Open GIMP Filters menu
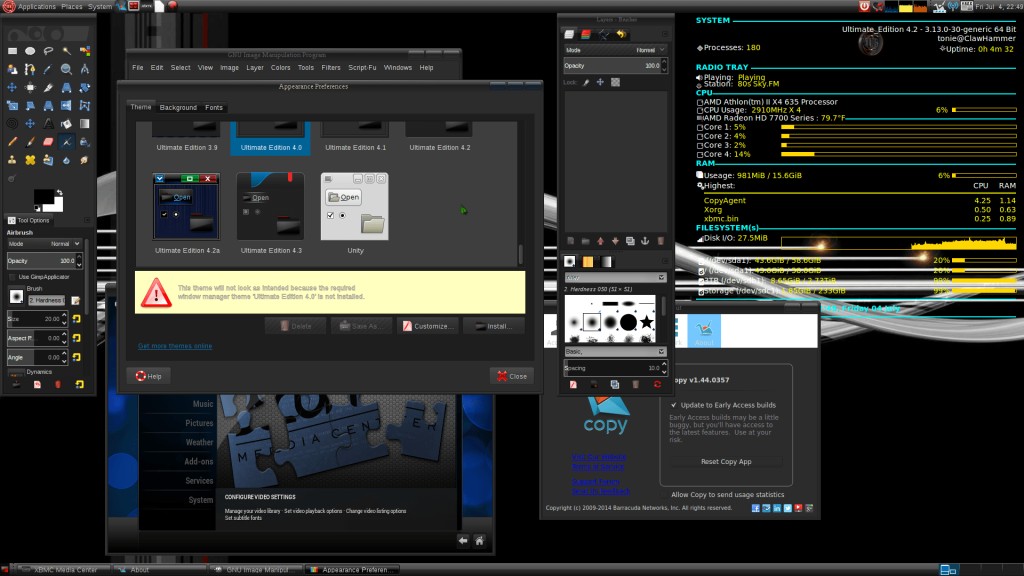The width and height of the screenshot is (1024, 576). click(x=330, y=67)
